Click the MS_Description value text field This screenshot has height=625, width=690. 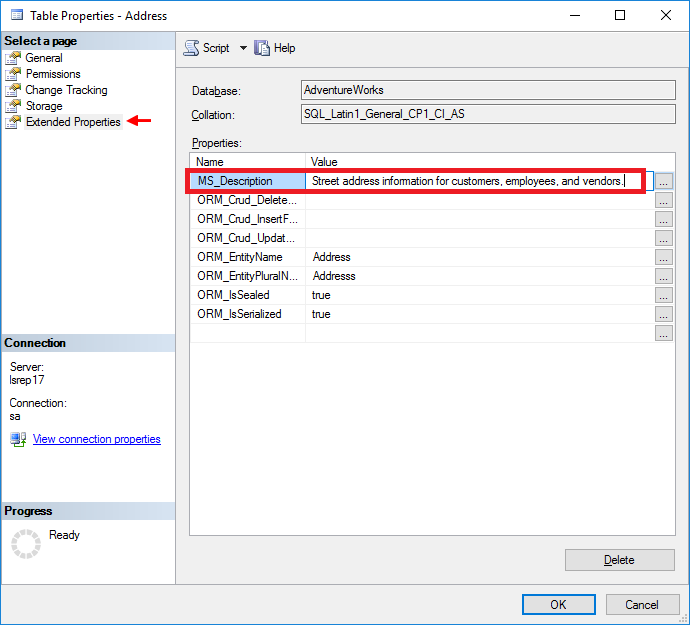point(470,181)
